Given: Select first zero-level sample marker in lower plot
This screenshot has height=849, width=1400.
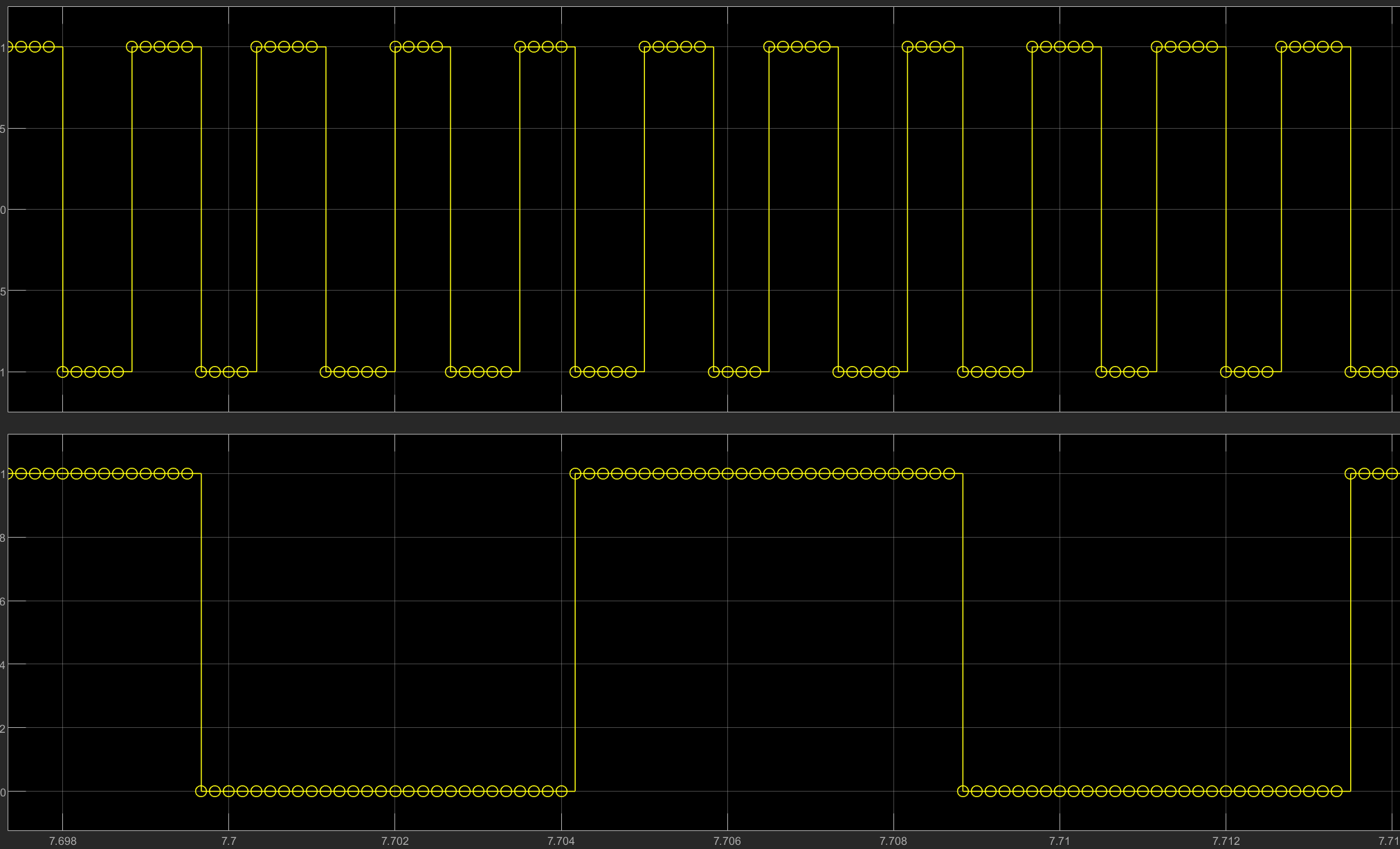Looking at the screenshot, I should tap(201, 791).
